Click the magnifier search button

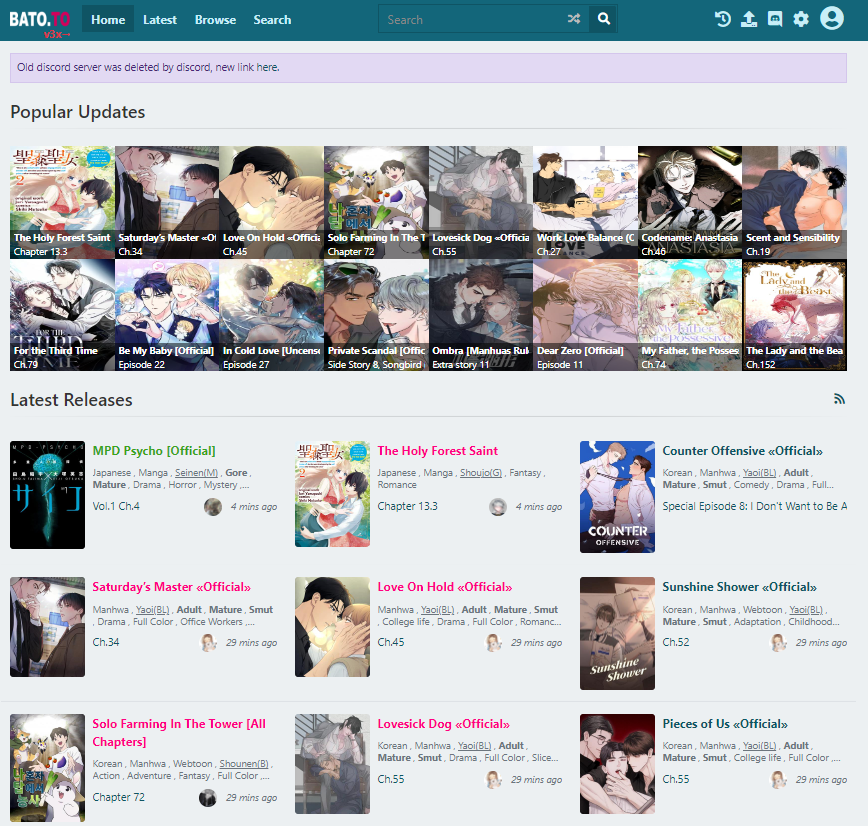603,19
